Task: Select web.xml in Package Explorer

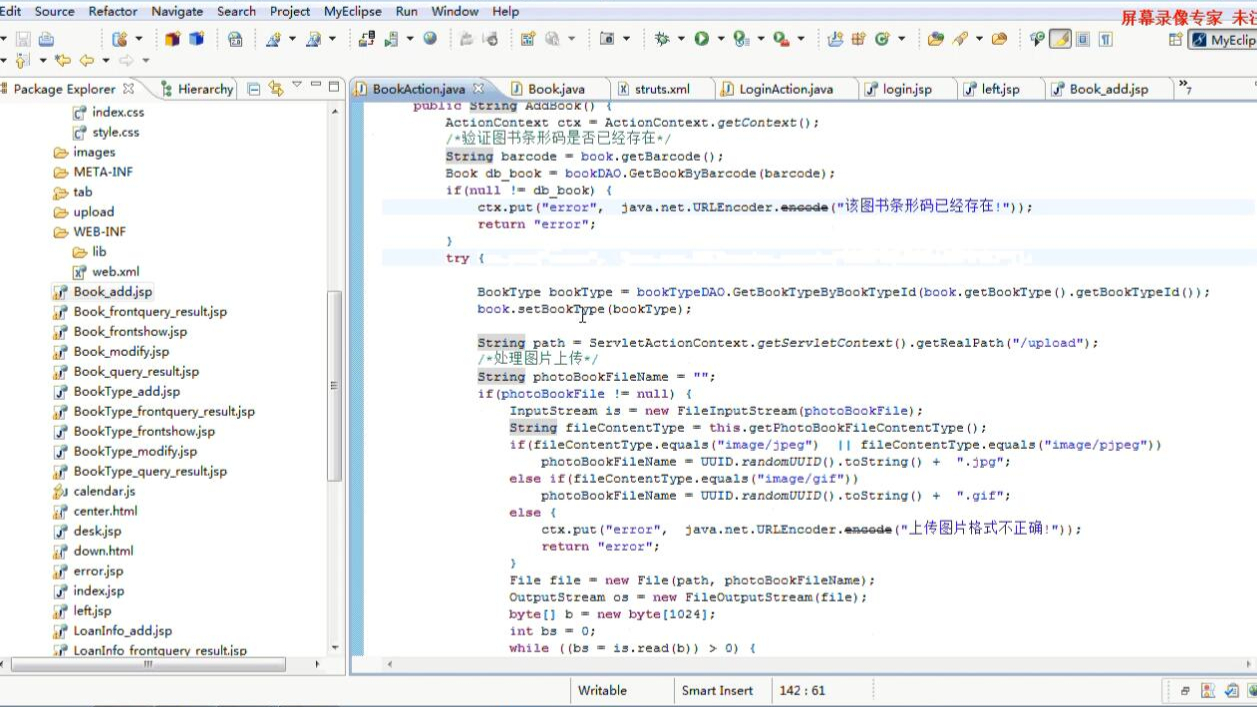Action: 116,272
